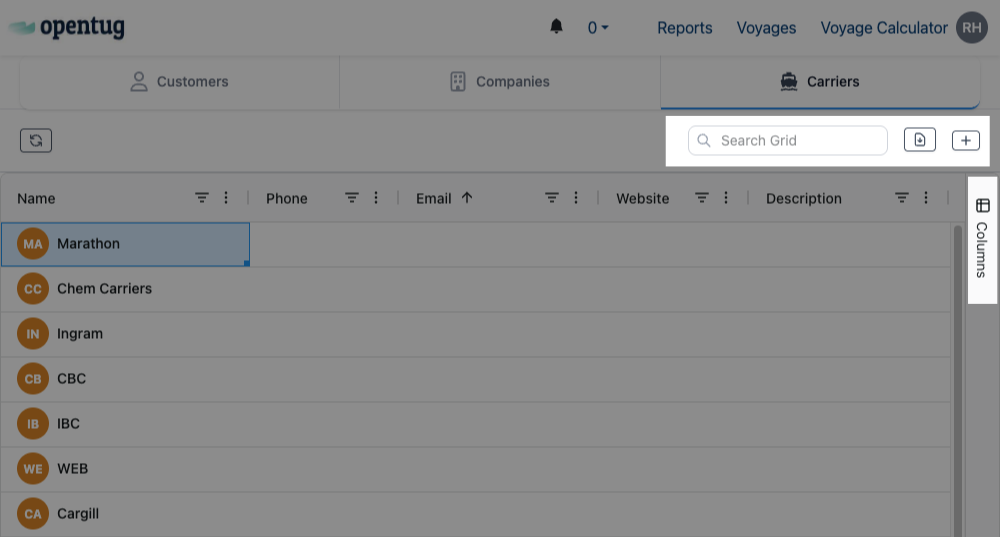Viewport: 1000px width, 537px height.
Task: Click the add carrier plus button
Action: [965, 141]
